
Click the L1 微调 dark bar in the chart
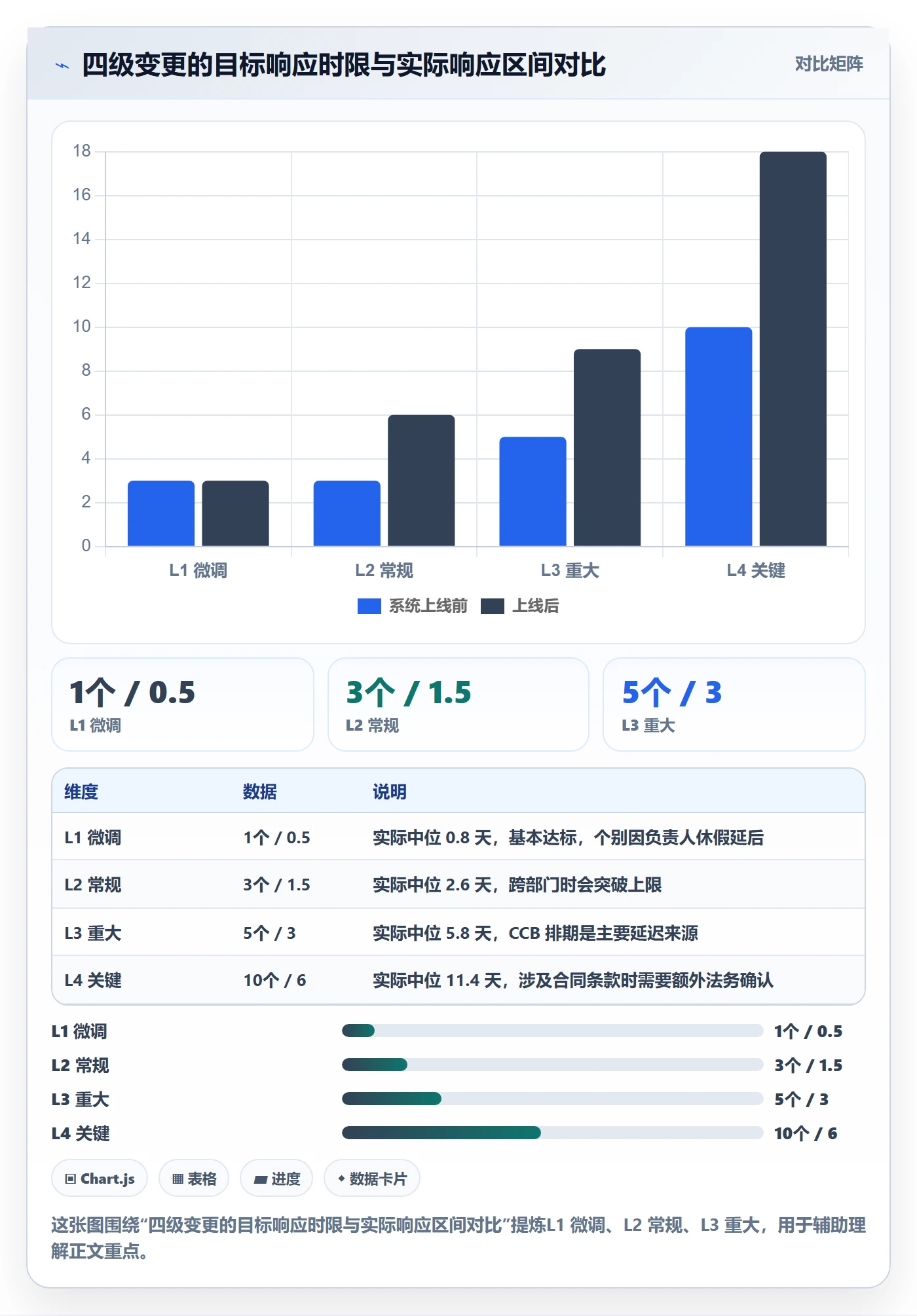(x=235, y=513)
